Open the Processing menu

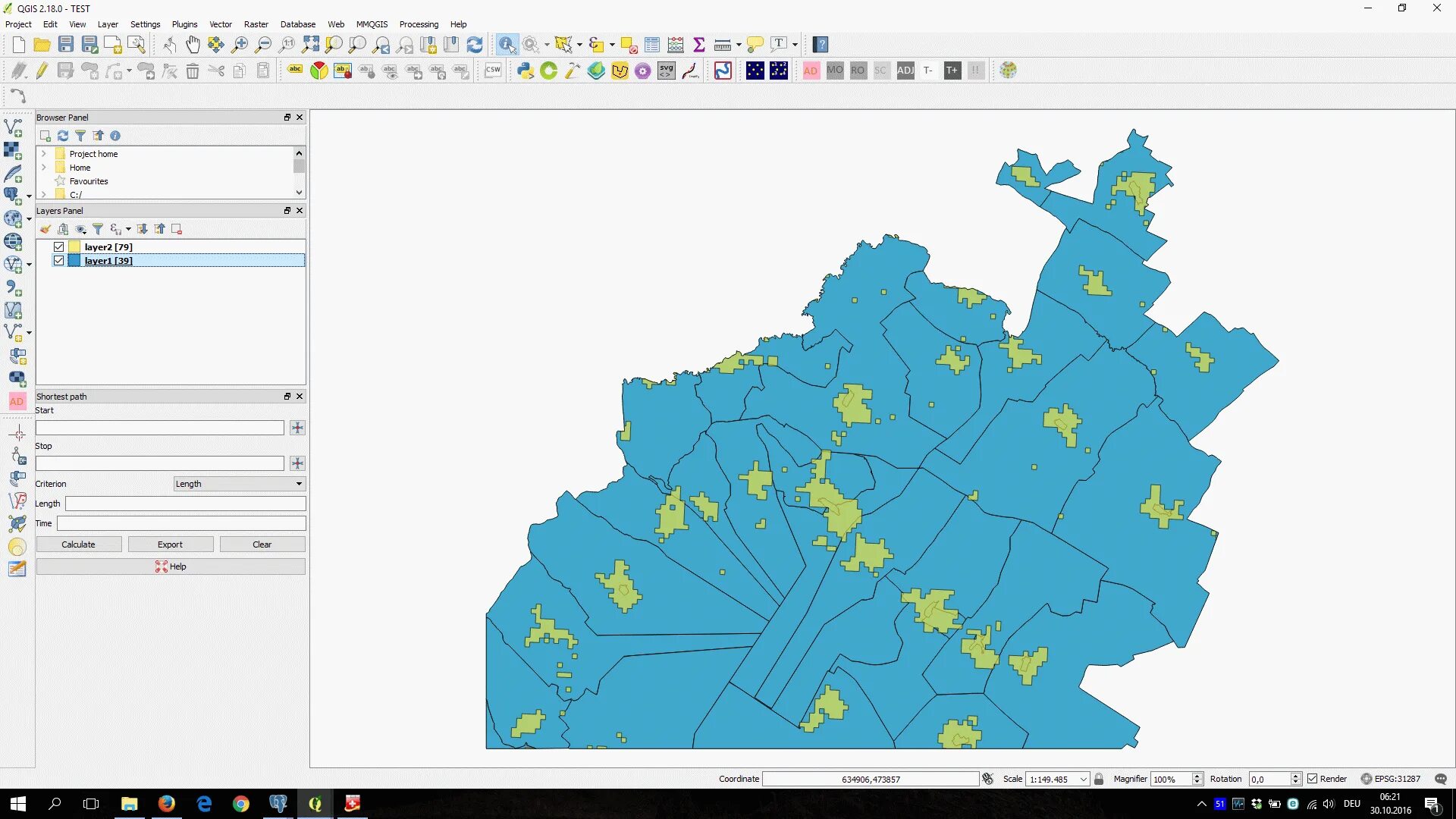point(419,24)
